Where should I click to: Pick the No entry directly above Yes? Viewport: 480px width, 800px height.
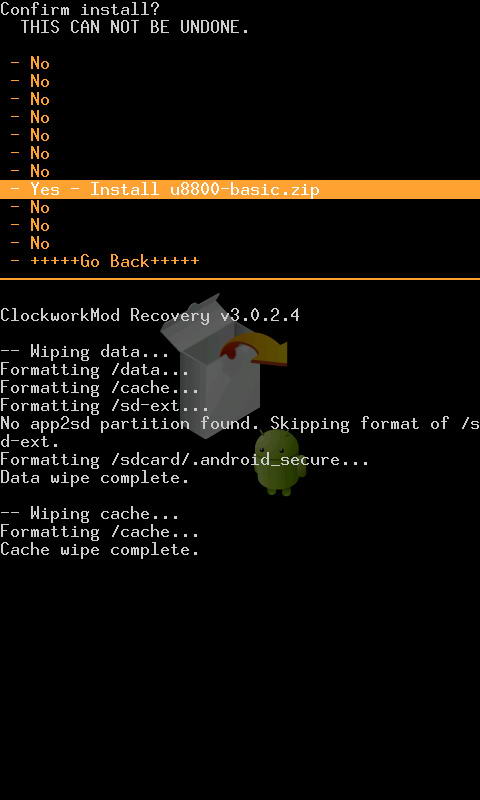click(30, 171)
